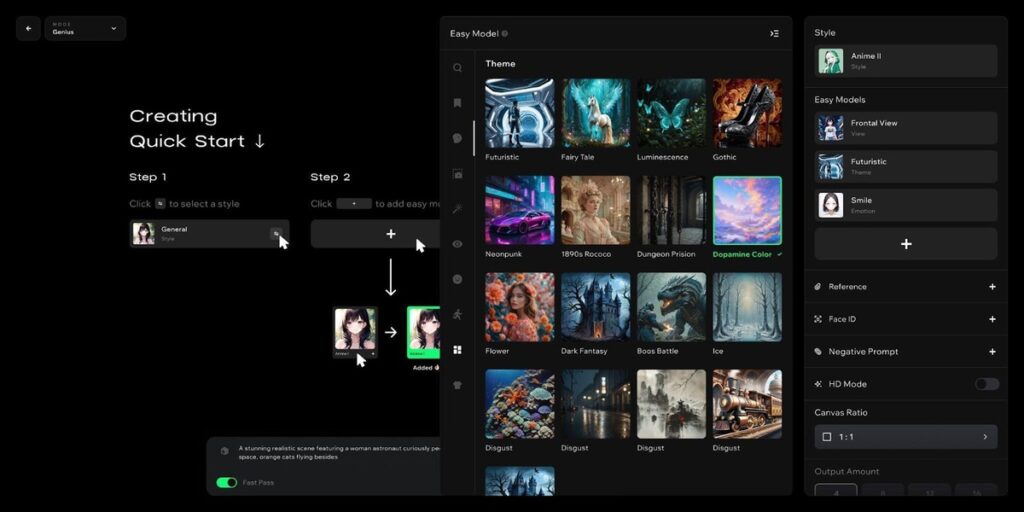Select the t-shirt clothing icon in sidebar

pyautogui.click(x=457, y=385)
